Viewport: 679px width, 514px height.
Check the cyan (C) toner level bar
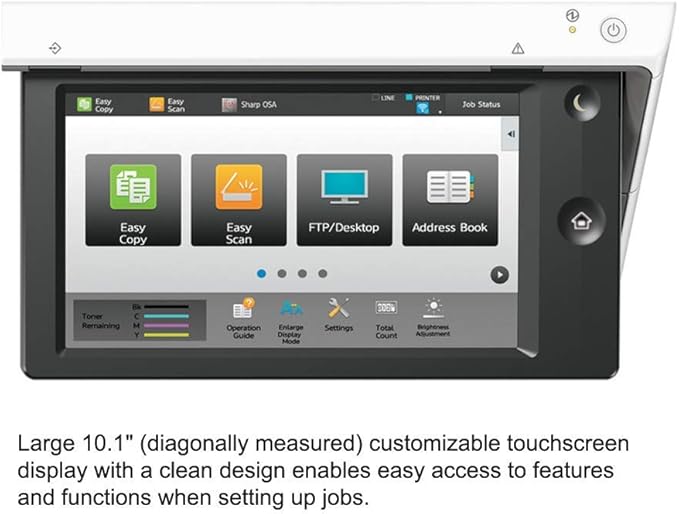(x=166, y=316)
